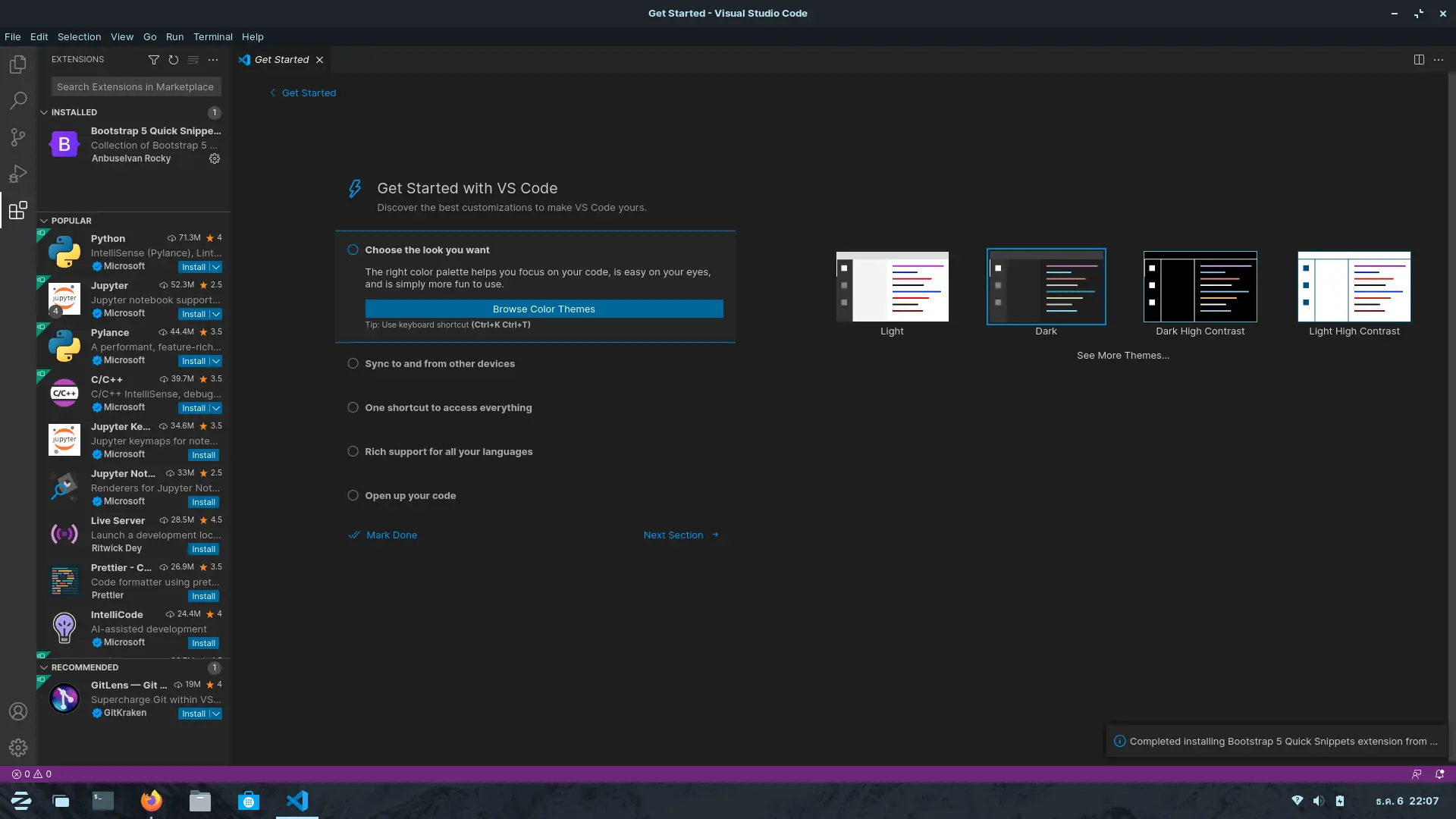Clear extensions search results icon
The image size is (1456, 819).
click(193, 59)
